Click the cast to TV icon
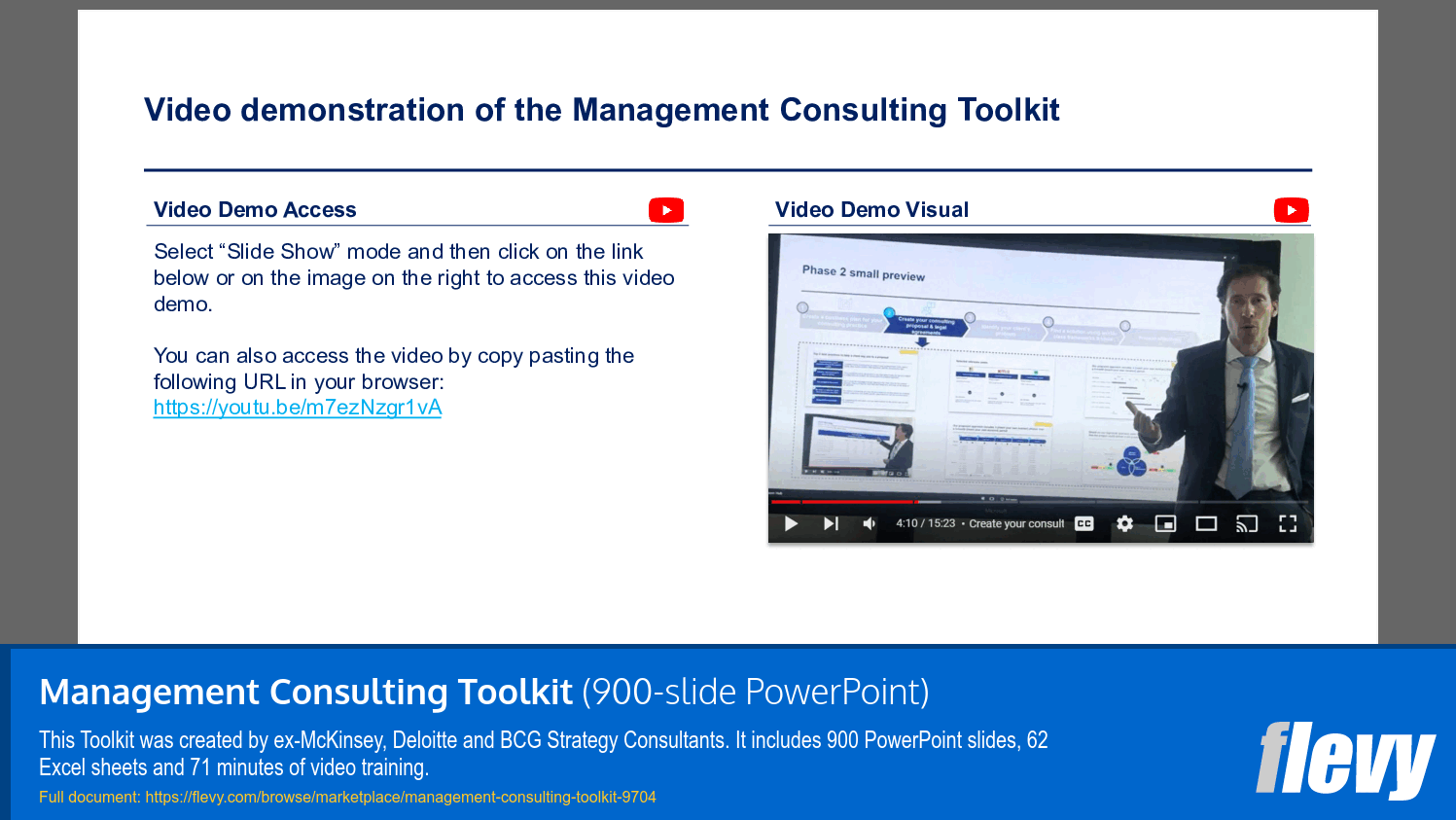This screenshot has width=1456, height=820. pos(1247,523)
